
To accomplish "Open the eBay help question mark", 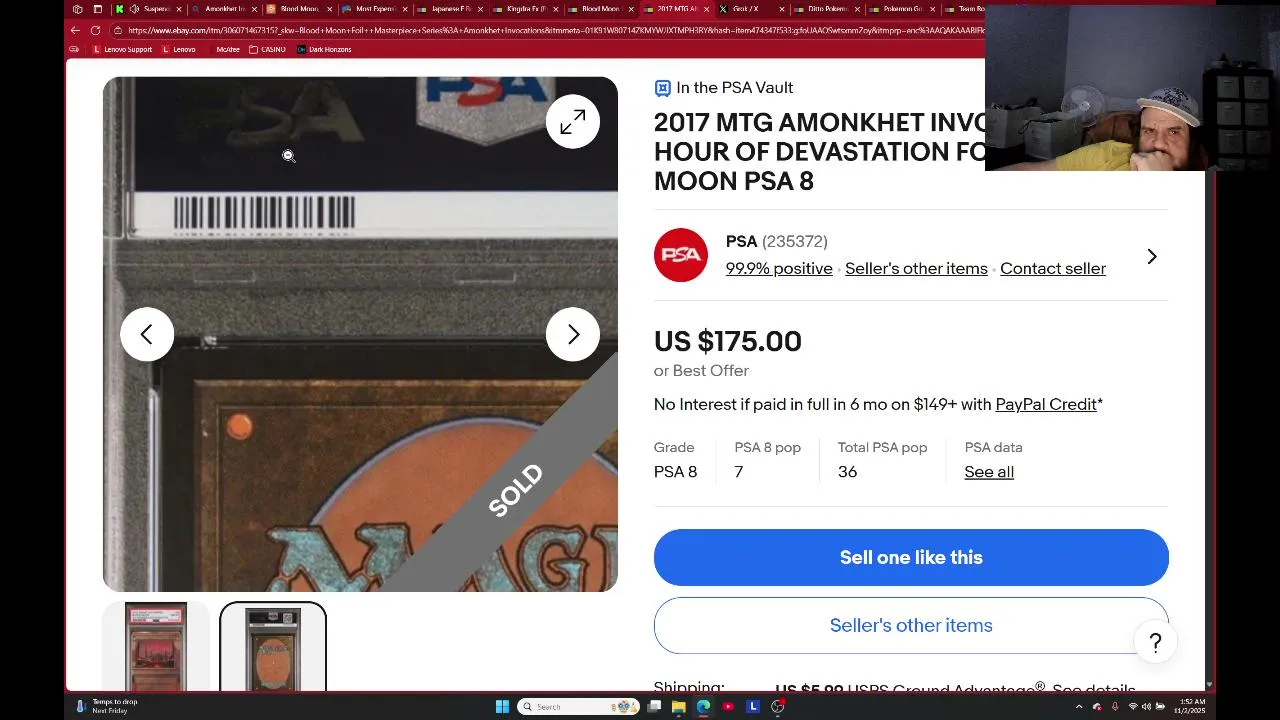I will pyautogui.click(x=1155, y=642).
